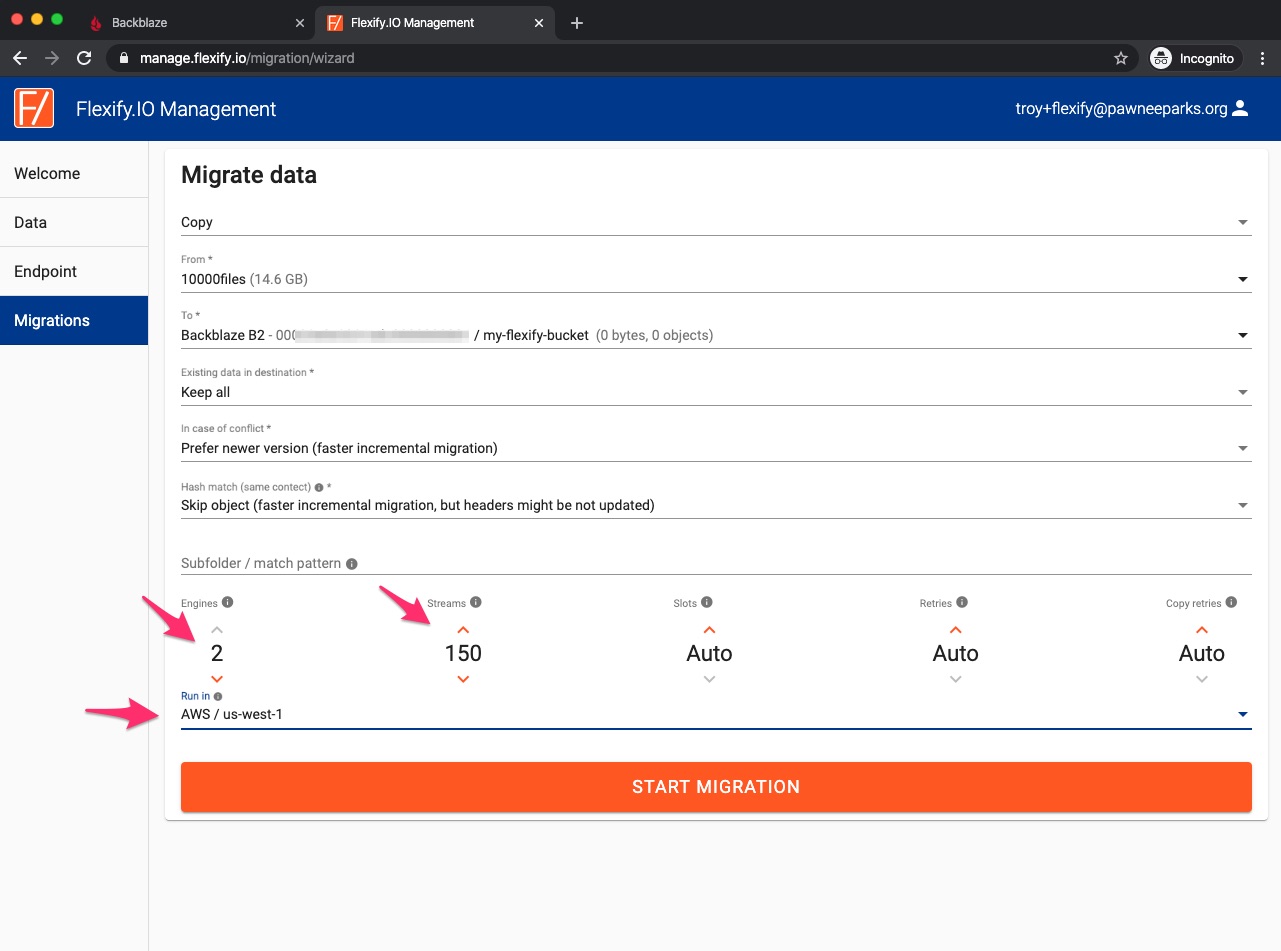Go to Welcome in the sidebar
Image resolution: width=1281 pixels, height=951 pixels.
coord(74,173)
